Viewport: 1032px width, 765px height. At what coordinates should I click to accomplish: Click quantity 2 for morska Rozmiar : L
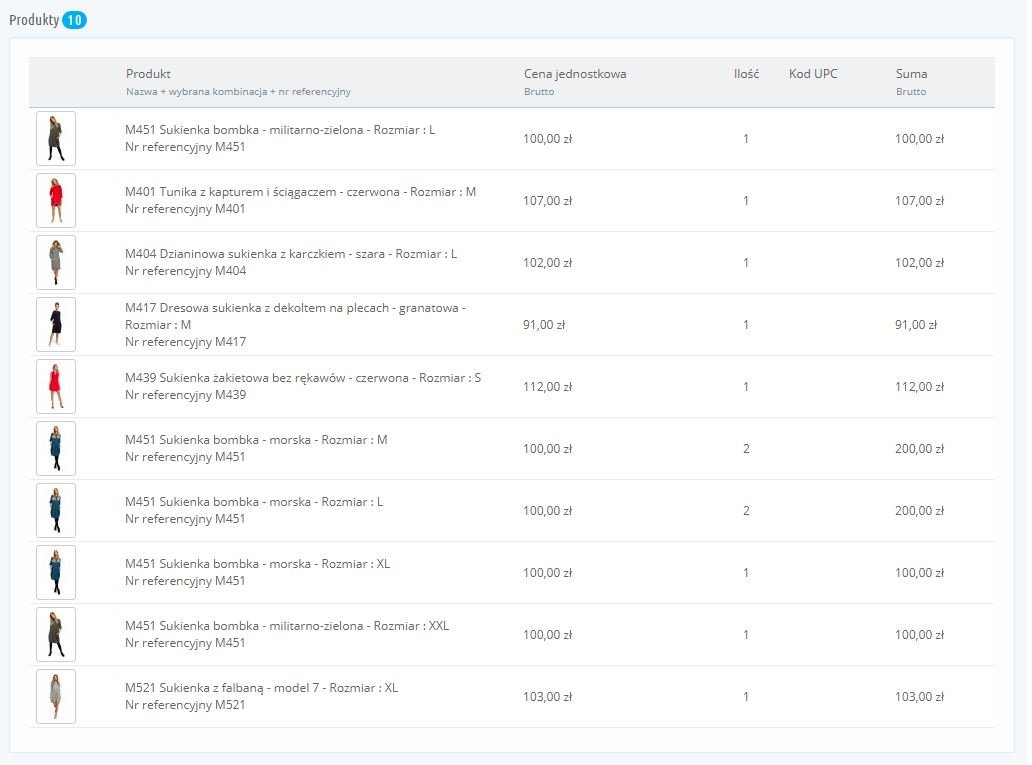coord(746,510)
